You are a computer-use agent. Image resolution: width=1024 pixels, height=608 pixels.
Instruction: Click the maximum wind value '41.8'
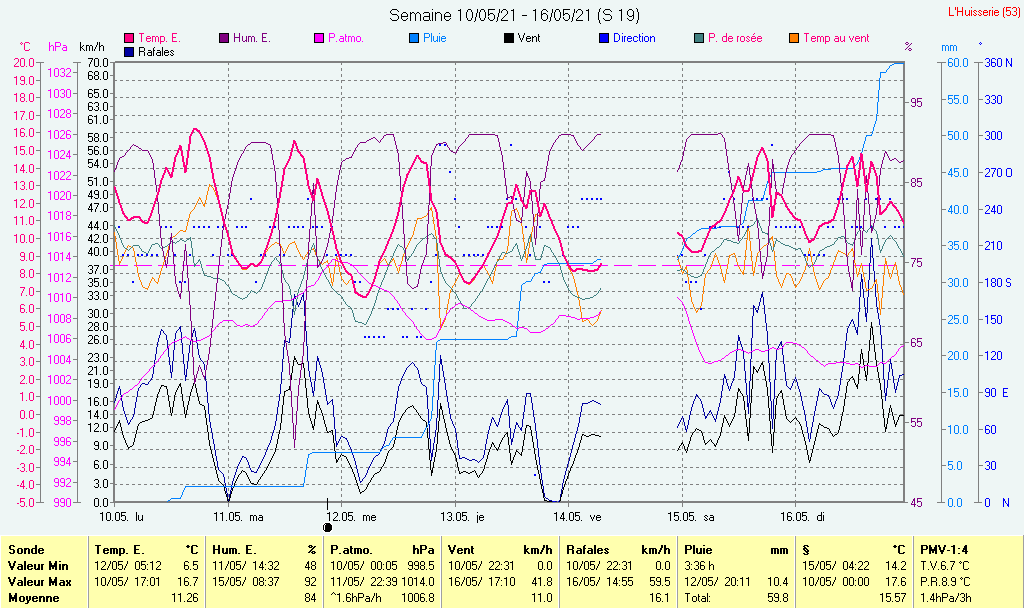[541, 581]
